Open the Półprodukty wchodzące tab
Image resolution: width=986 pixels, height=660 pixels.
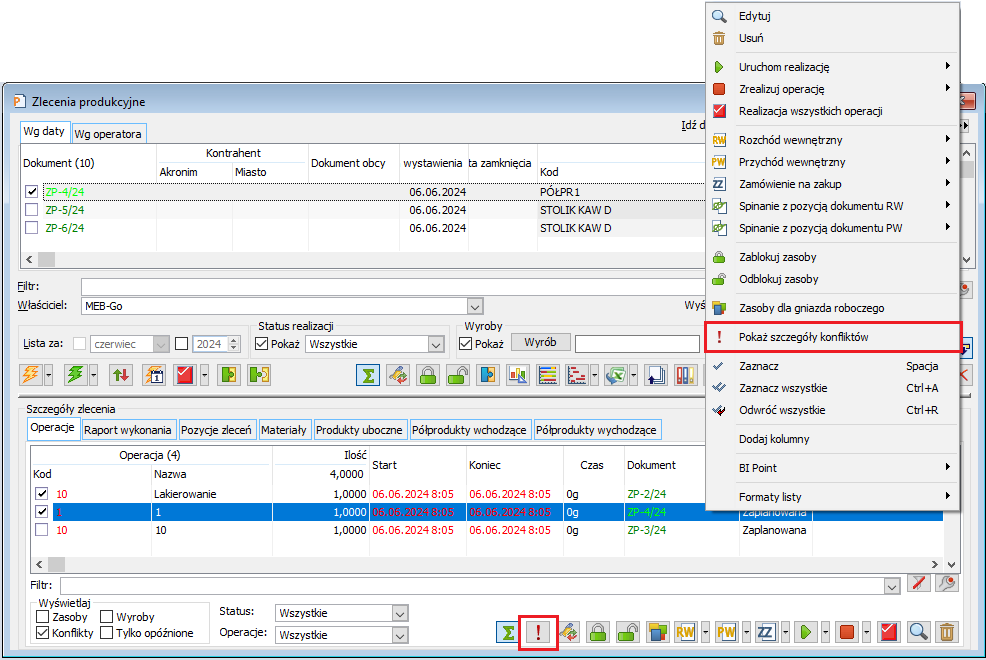click(x=469, y=430)
